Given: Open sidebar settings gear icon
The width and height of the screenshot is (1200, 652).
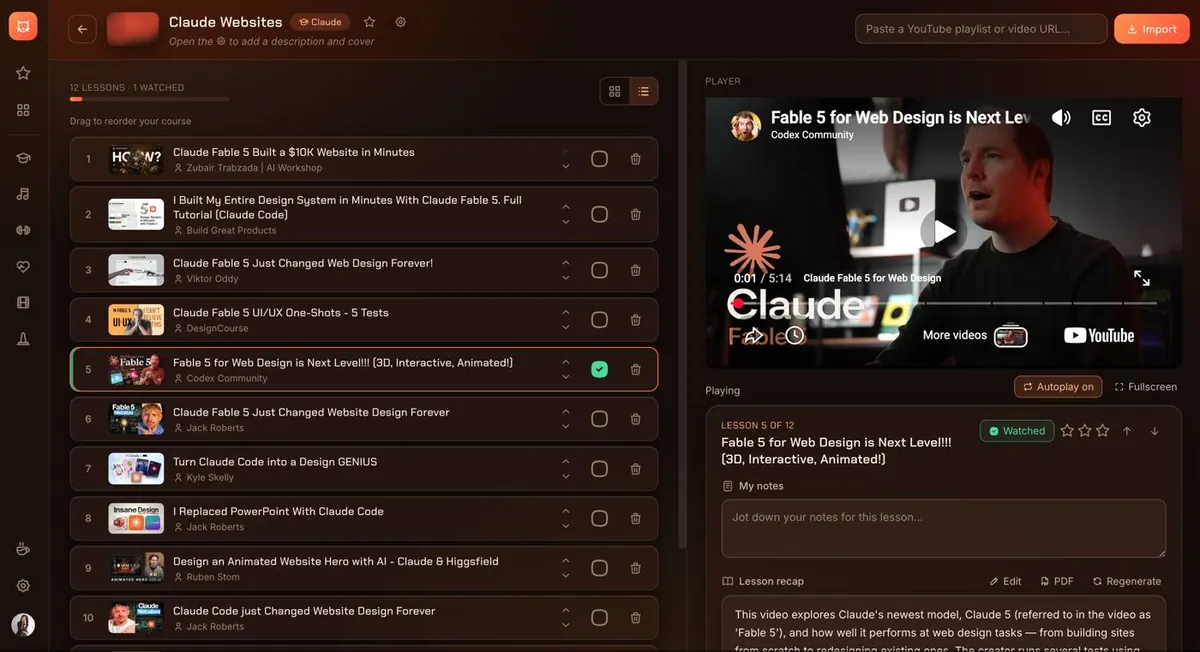Looking at the screenshot, I should point(23,586).
